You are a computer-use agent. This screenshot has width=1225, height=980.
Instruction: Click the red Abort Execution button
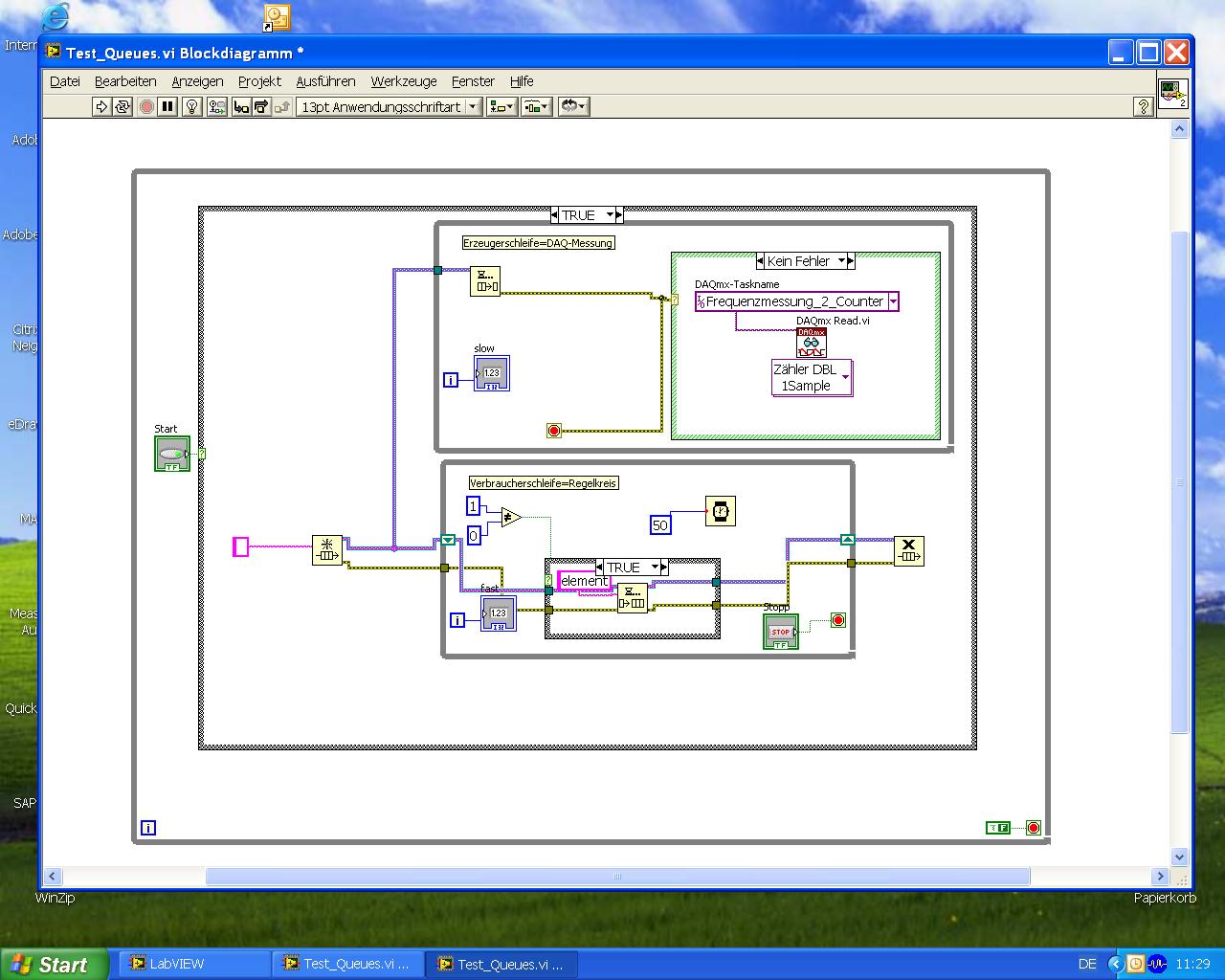coord(146,107)
